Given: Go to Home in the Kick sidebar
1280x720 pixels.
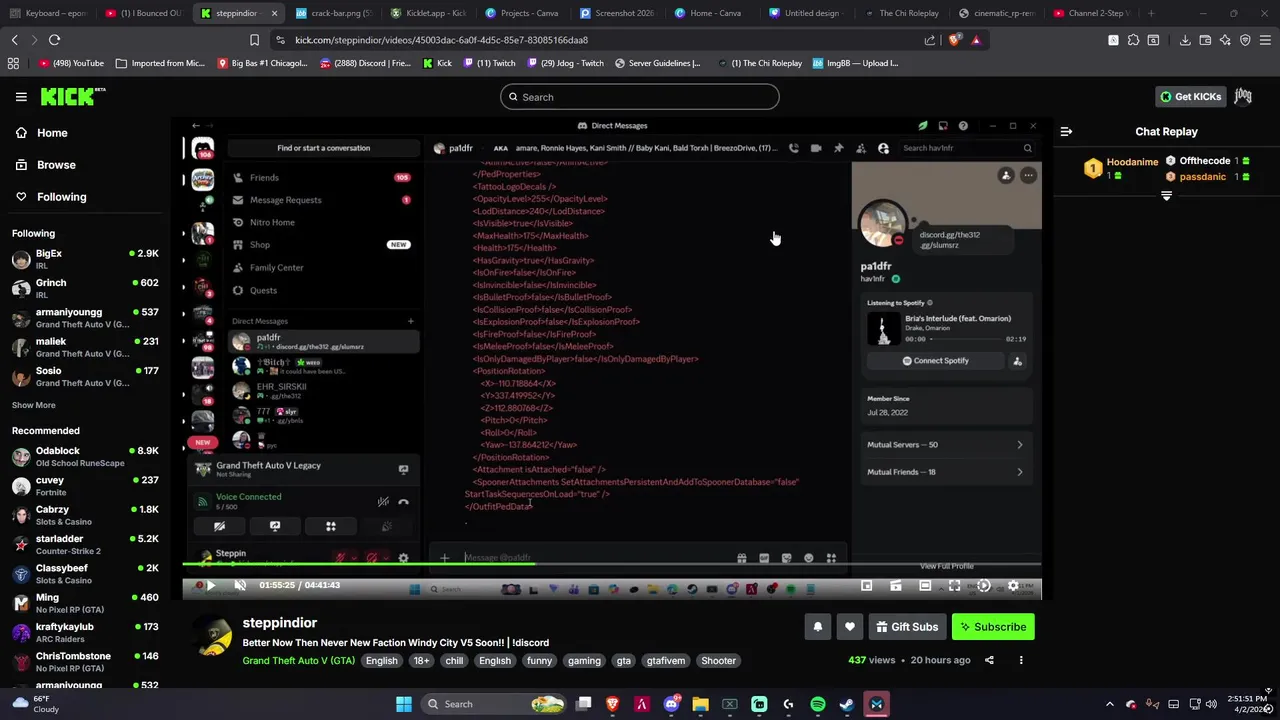Looking at the screenshot, I should [x=52, y=133].
